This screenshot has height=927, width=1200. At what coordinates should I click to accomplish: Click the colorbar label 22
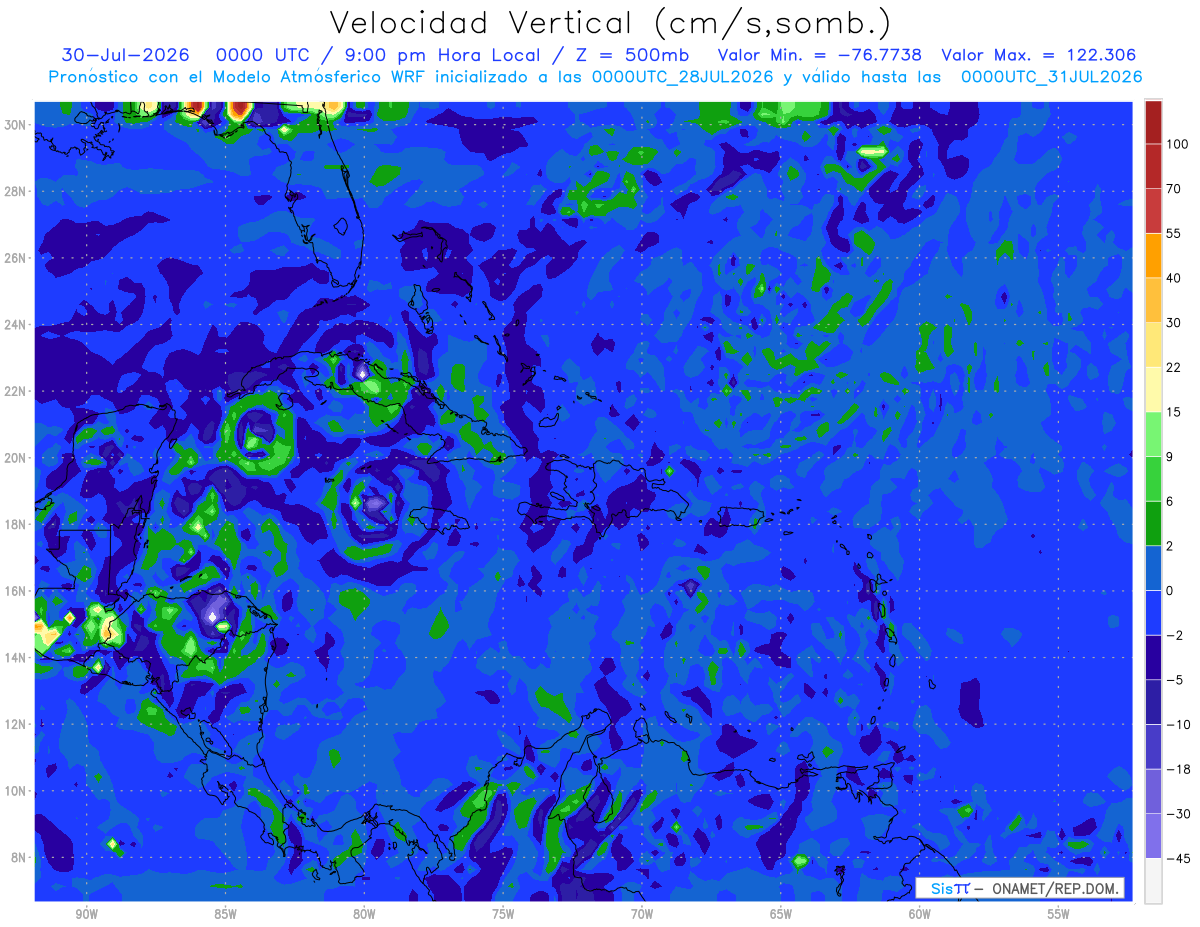[1174, 367]
